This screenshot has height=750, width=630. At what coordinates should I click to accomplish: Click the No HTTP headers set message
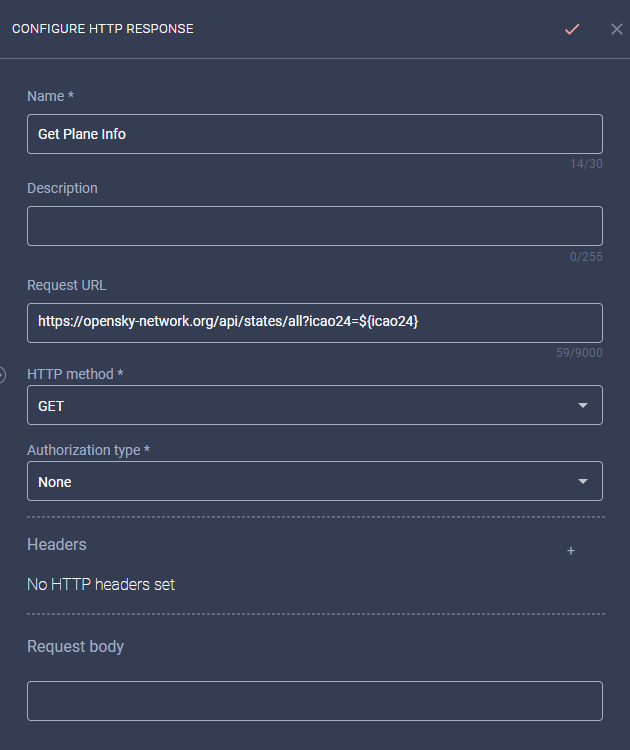[101, 585]
